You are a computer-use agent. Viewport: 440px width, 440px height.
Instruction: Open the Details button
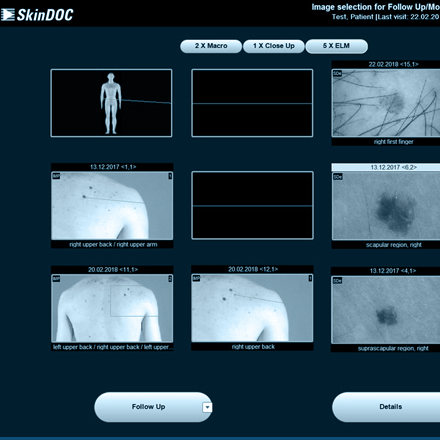click(x=387, y=407)
